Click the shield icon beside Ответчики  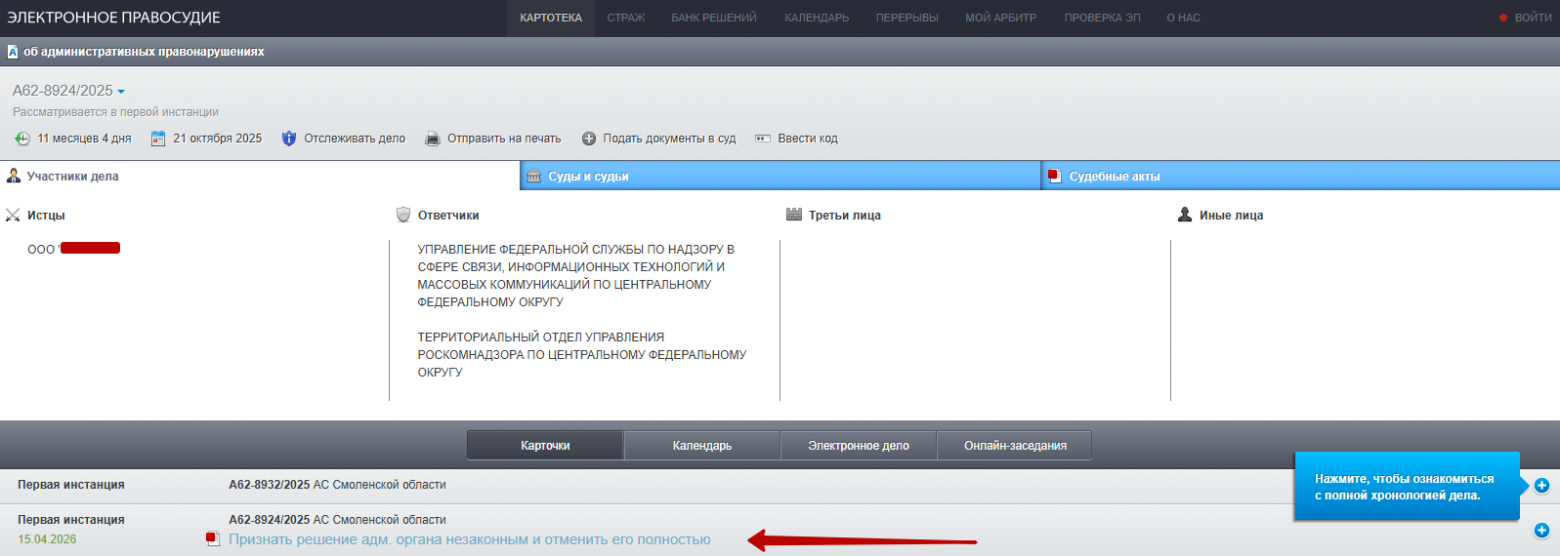click(x=404, y=215)
